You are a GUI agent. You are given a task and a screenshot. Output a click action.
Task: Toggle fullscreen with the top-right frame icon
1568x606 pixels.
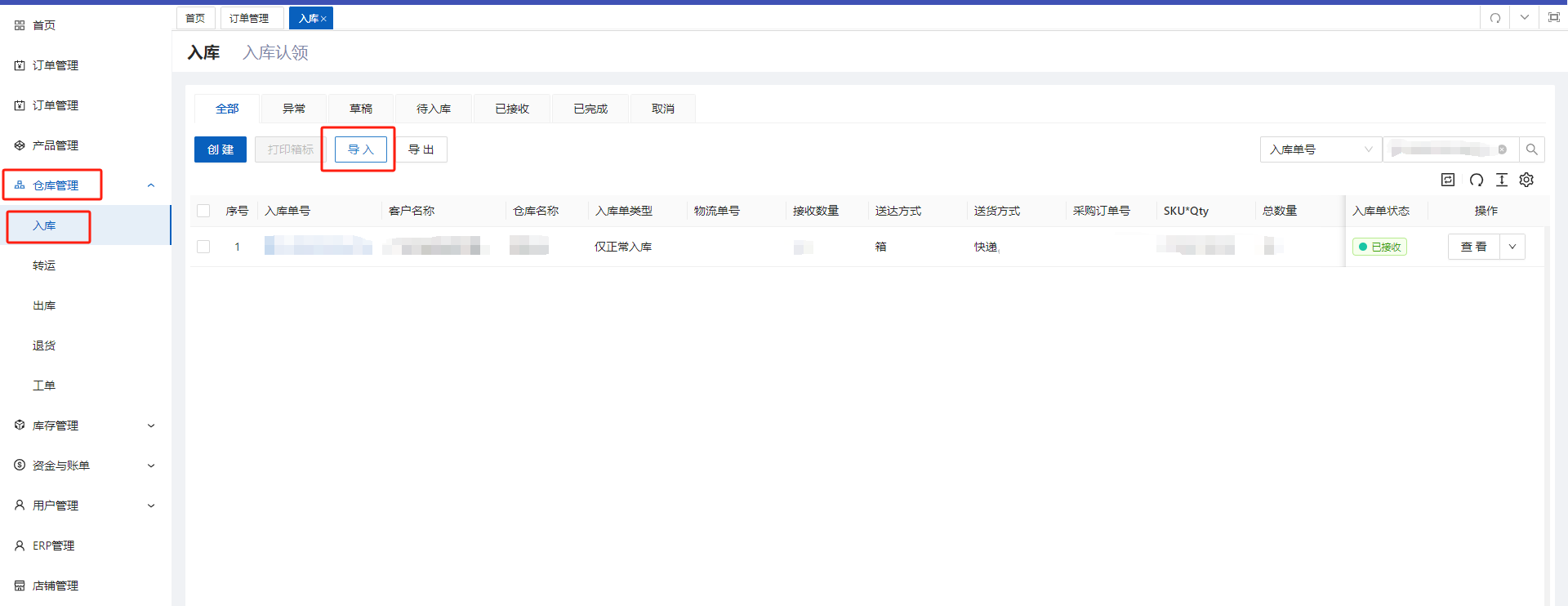pyautogui.click(x=1554, y=17)
